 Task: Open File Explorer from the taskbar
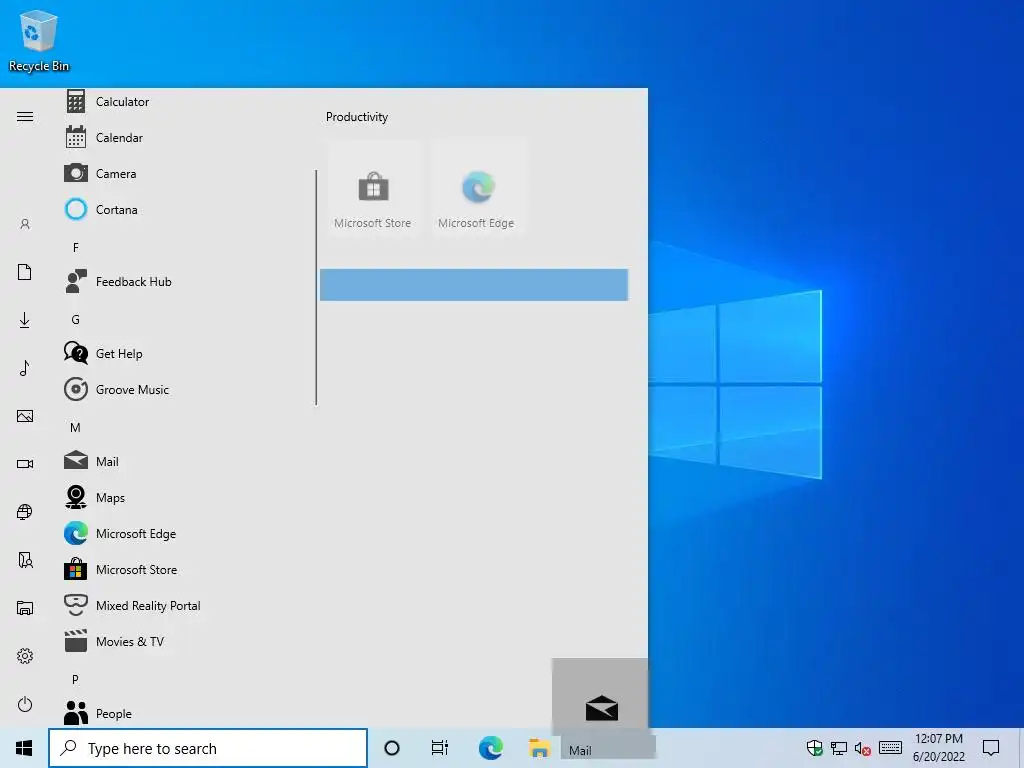point(539,748)
